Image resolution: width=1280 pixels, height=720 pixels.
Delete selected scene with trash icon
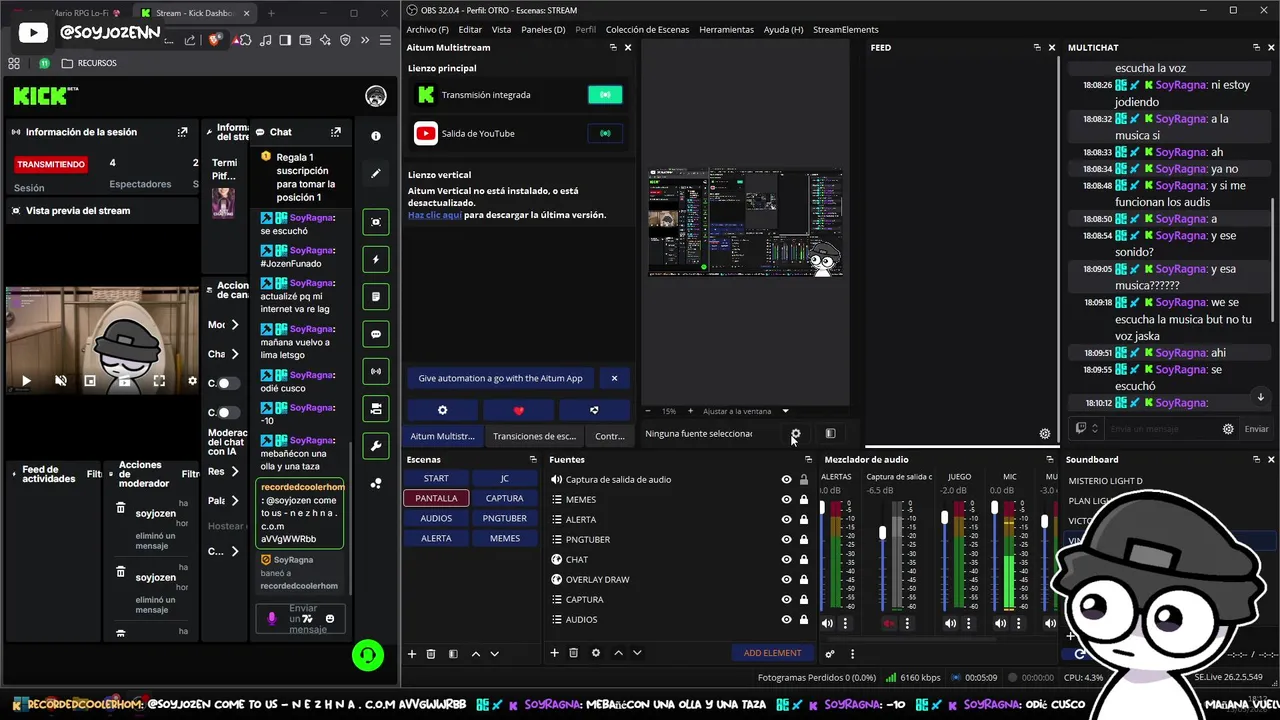(431, 653)
